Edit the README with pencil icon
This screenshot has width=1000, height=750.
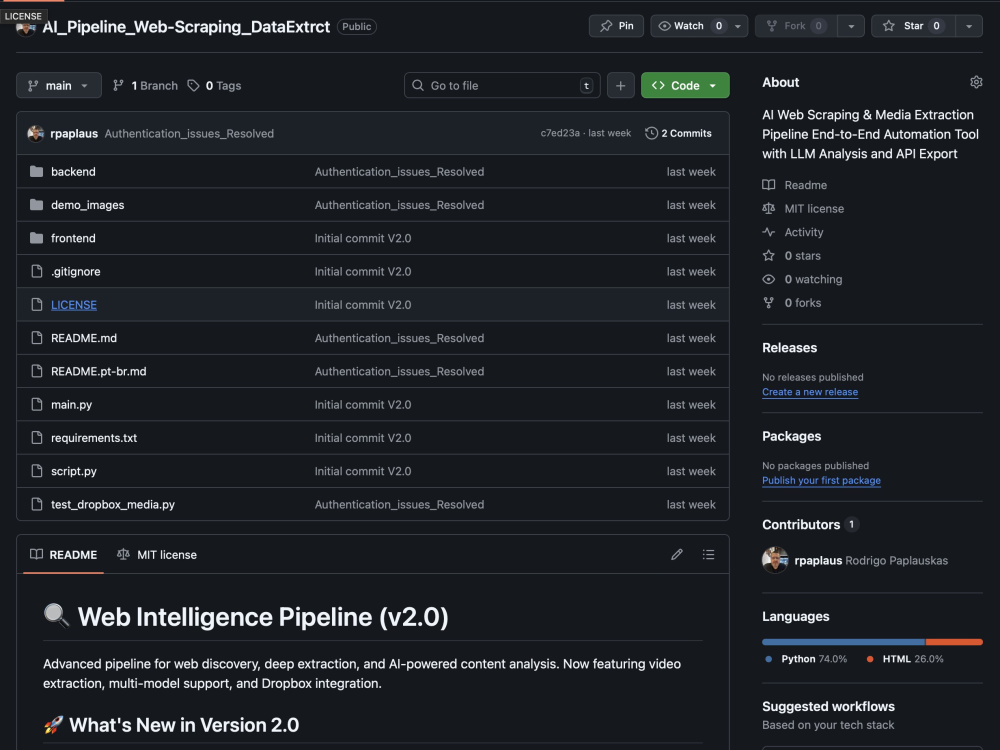(x=677, y=555)
